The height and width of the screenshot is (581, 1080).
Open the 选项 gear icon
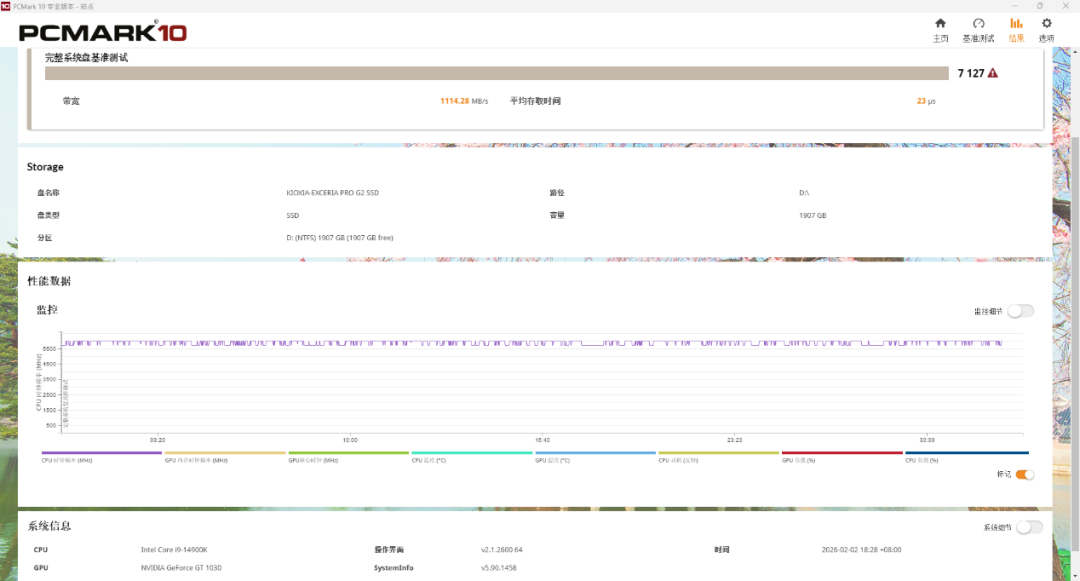click(1046, 25)
